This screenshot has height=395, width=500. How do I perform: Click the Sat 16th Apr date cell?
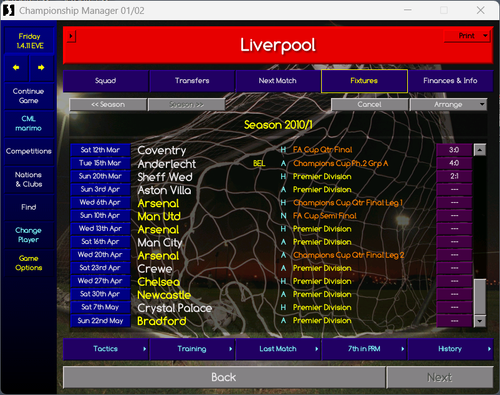[x=100, y=242]
